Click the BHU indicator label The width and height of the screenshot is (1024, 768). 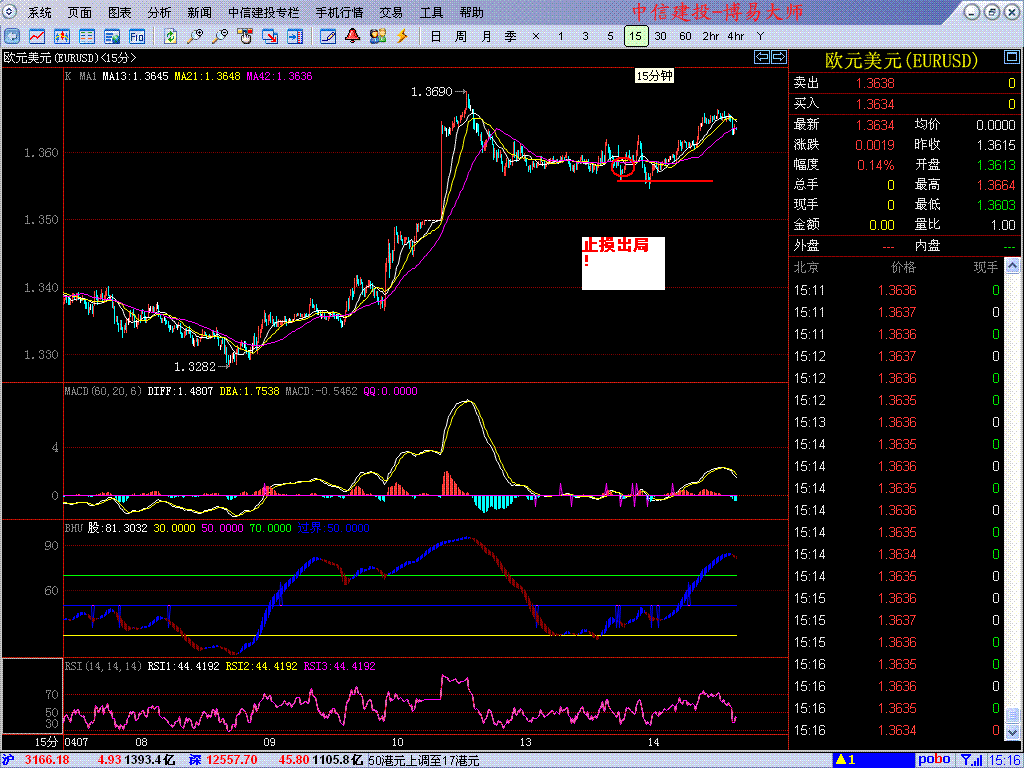pos(74,528)
